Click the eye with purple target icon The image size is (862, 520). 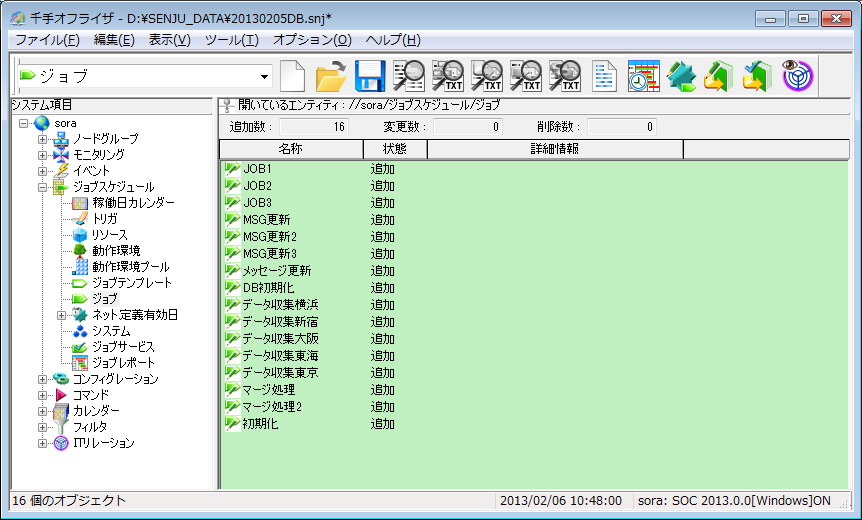point(797,76)
